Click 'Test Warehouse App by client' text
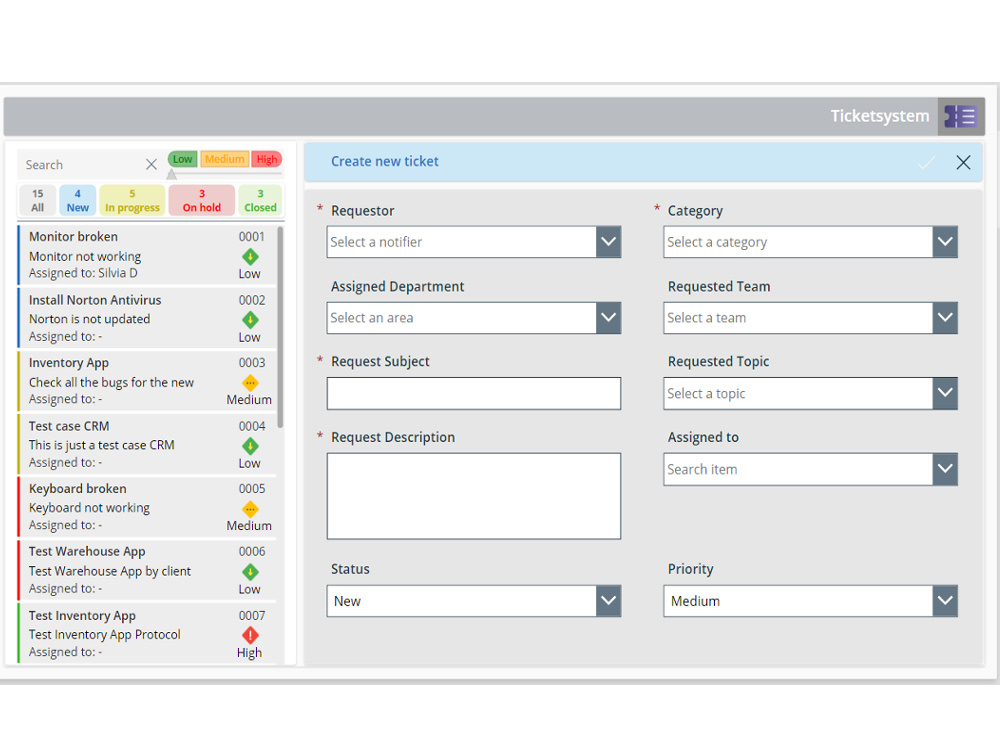 (x=110, y=571)
